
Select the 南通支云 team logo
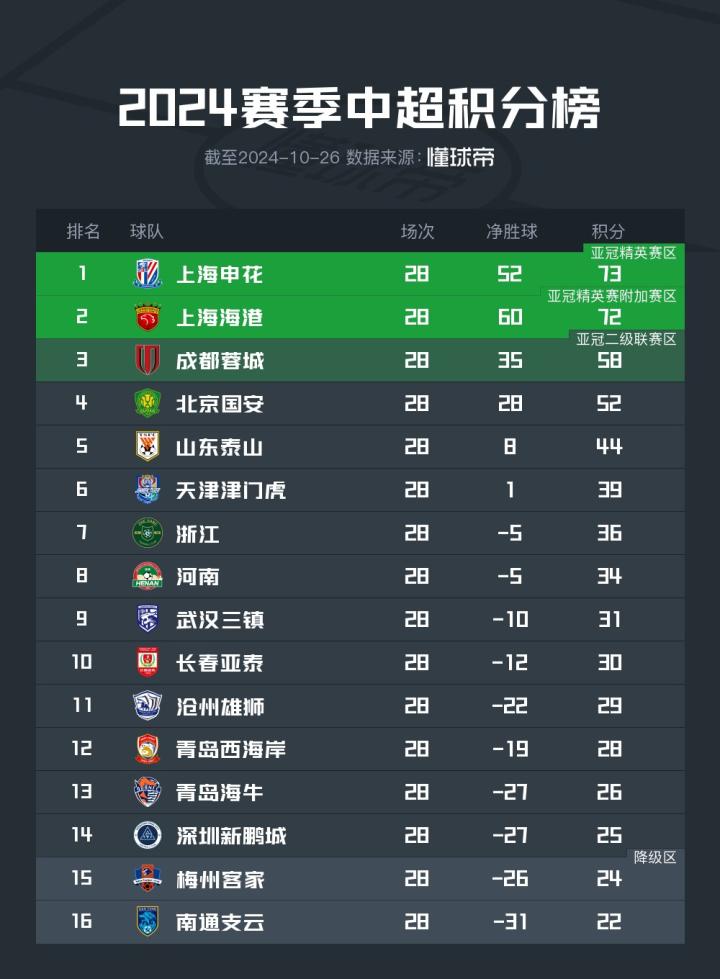tap(148, 921)
